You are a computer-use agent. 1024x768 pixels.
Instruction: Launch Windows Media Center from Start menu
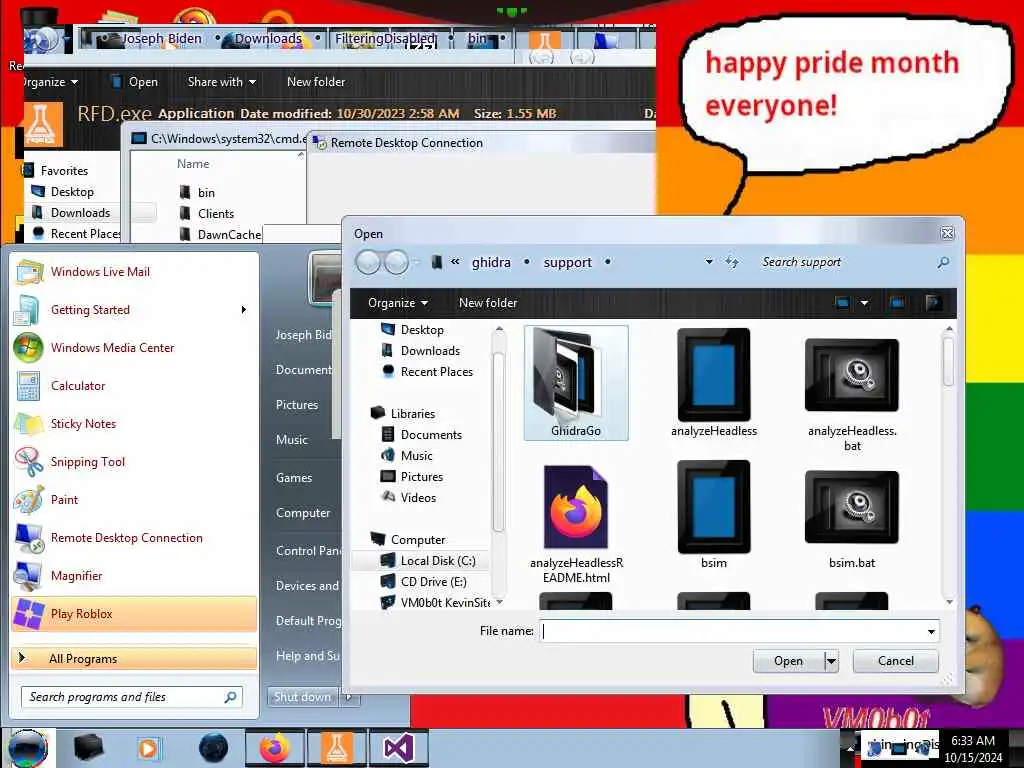point(134,347)
